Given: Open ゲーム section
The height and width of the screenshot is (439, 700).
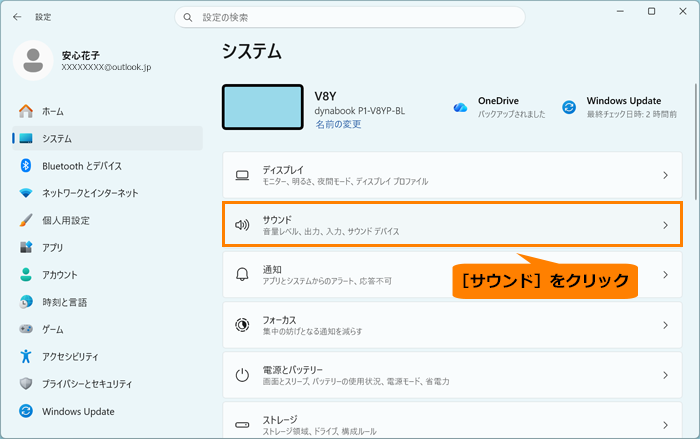Looking at the screenshot, I should click(x=107, y=329).
